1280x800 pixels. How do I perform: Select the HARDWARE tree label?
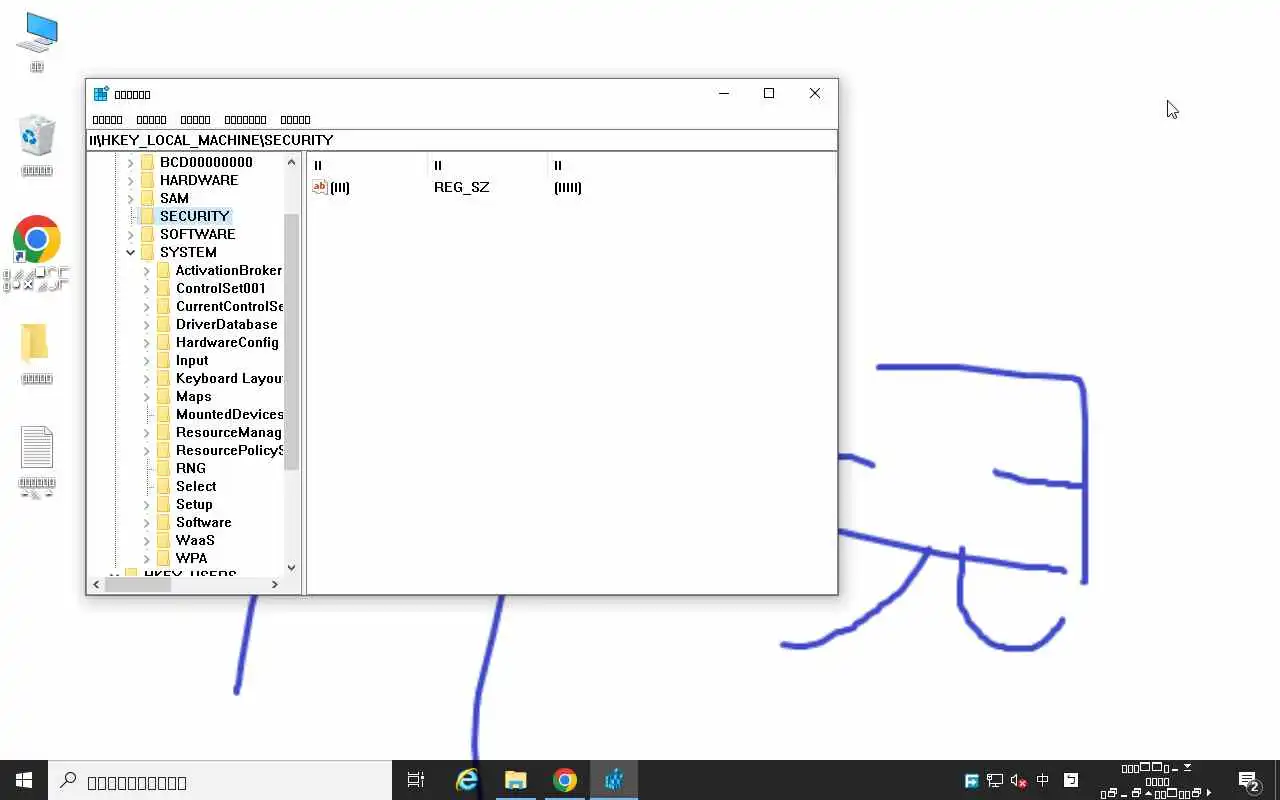pyautogui.click(x=199, y=180)
